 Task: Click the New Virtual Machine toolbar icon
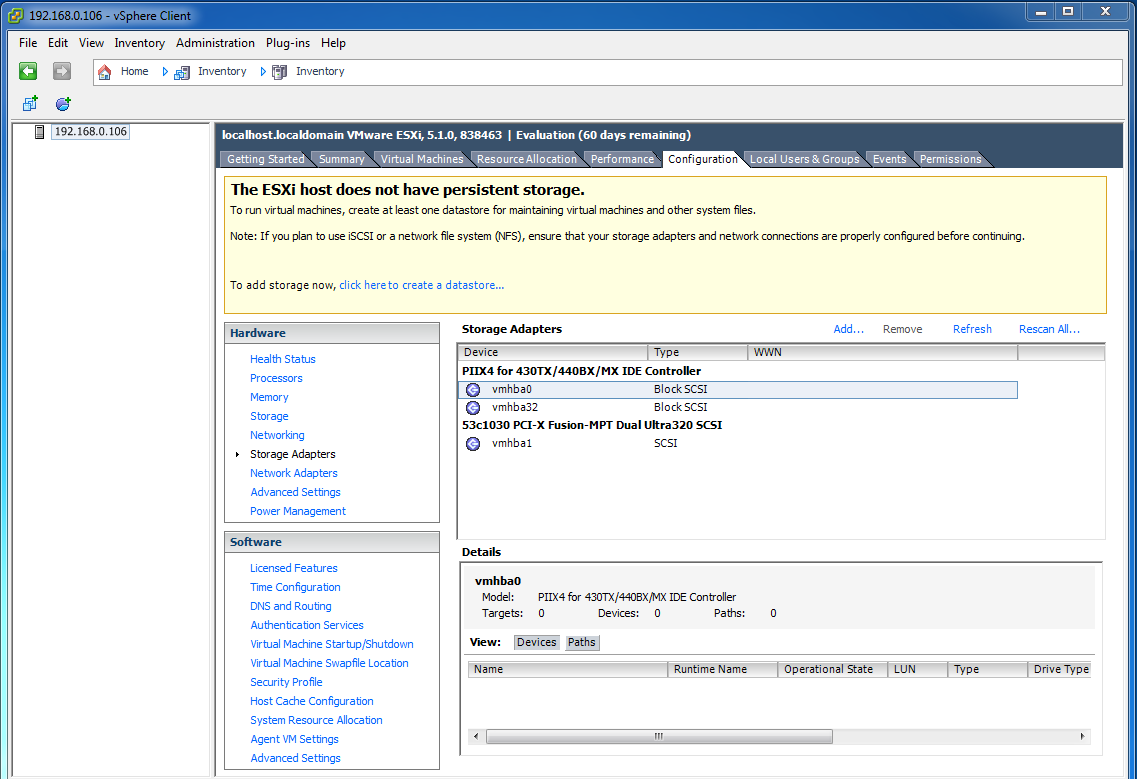click(x=30, y=104)
